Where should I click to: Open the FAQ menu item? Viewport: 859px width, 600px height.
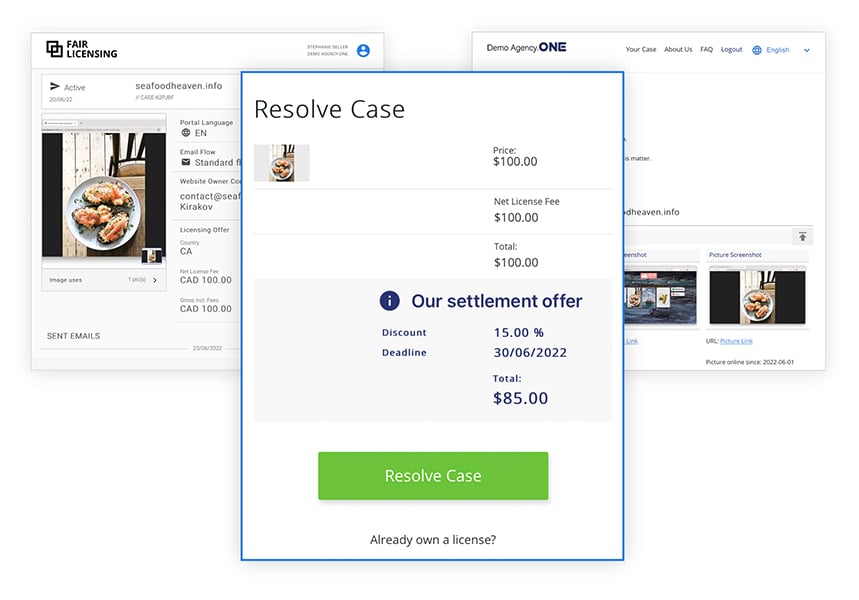pyautogui.click(x=706, y=49)
